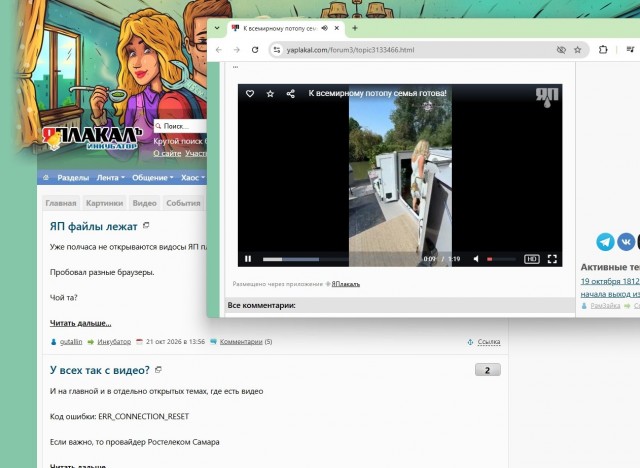Mute the video player volume icon
The width and height of the screenshot is (640, 468).
click(x=476, y=259)
